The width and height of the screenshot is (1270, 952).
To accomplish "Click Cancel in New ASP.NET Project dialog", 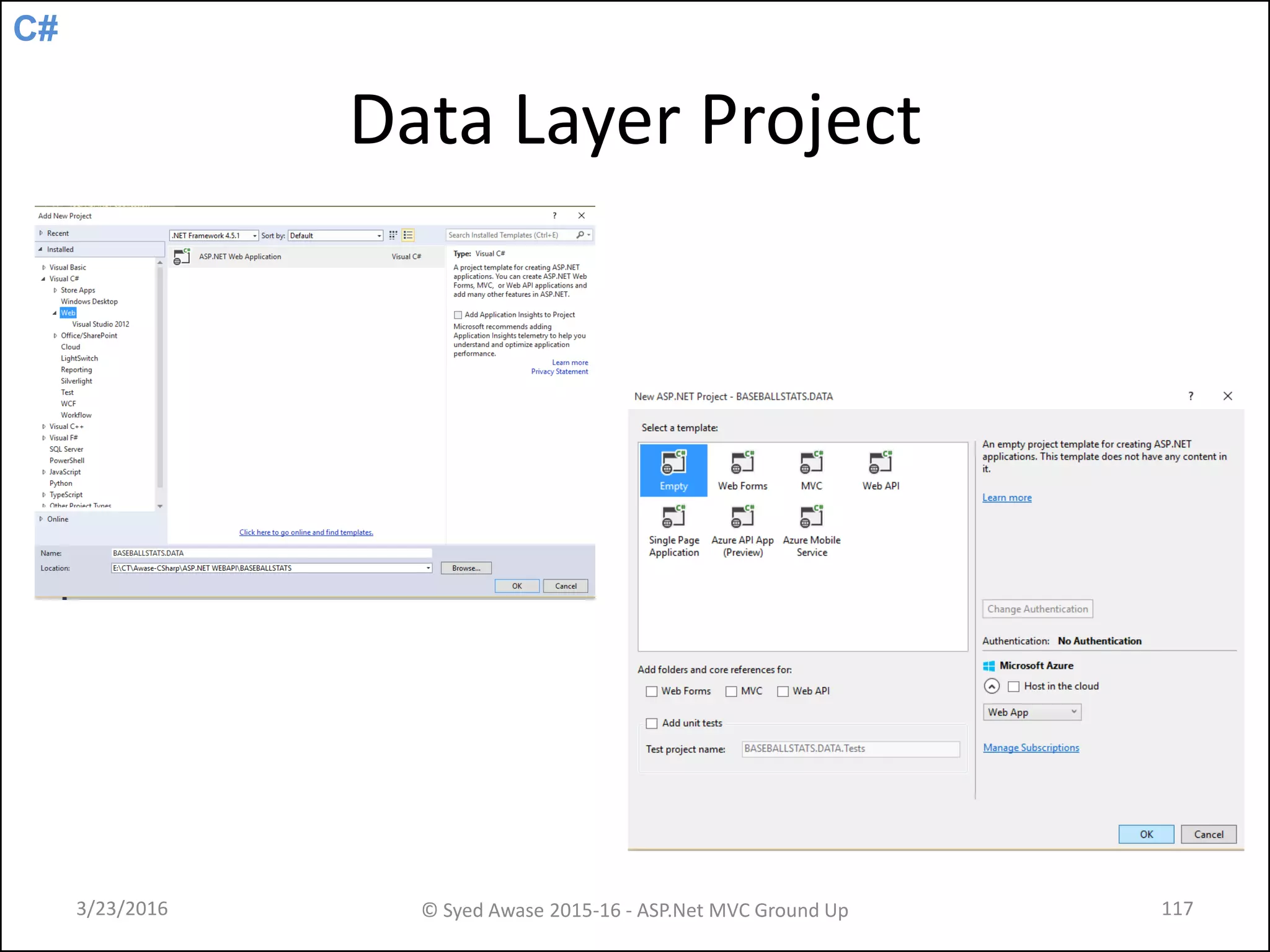I will coord(1209,834).
